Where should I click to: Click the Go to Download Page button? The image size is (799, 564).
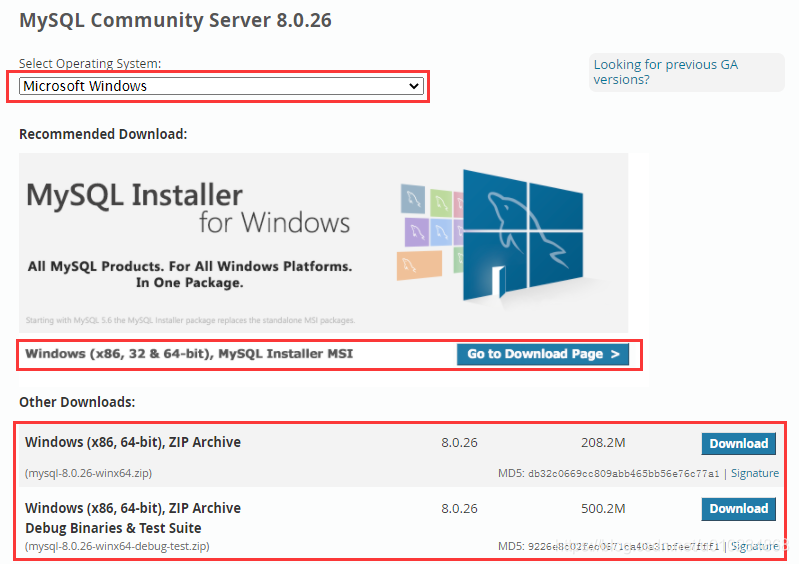tap(543, 354)
